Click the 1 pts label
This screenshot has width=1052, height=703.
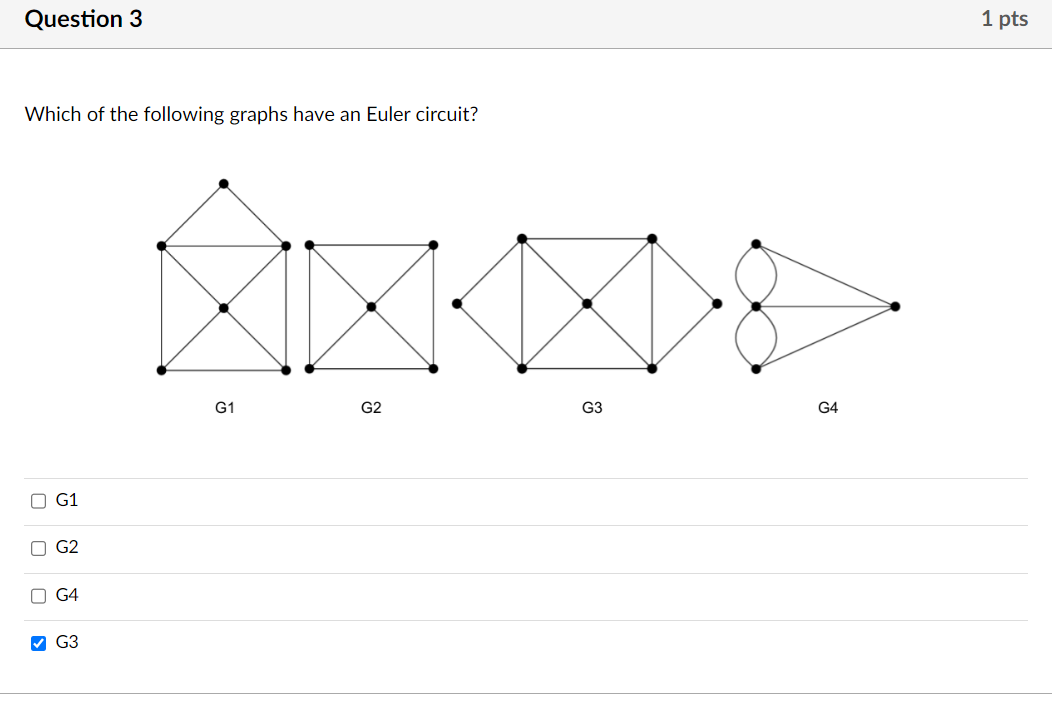coord(1005,18)
